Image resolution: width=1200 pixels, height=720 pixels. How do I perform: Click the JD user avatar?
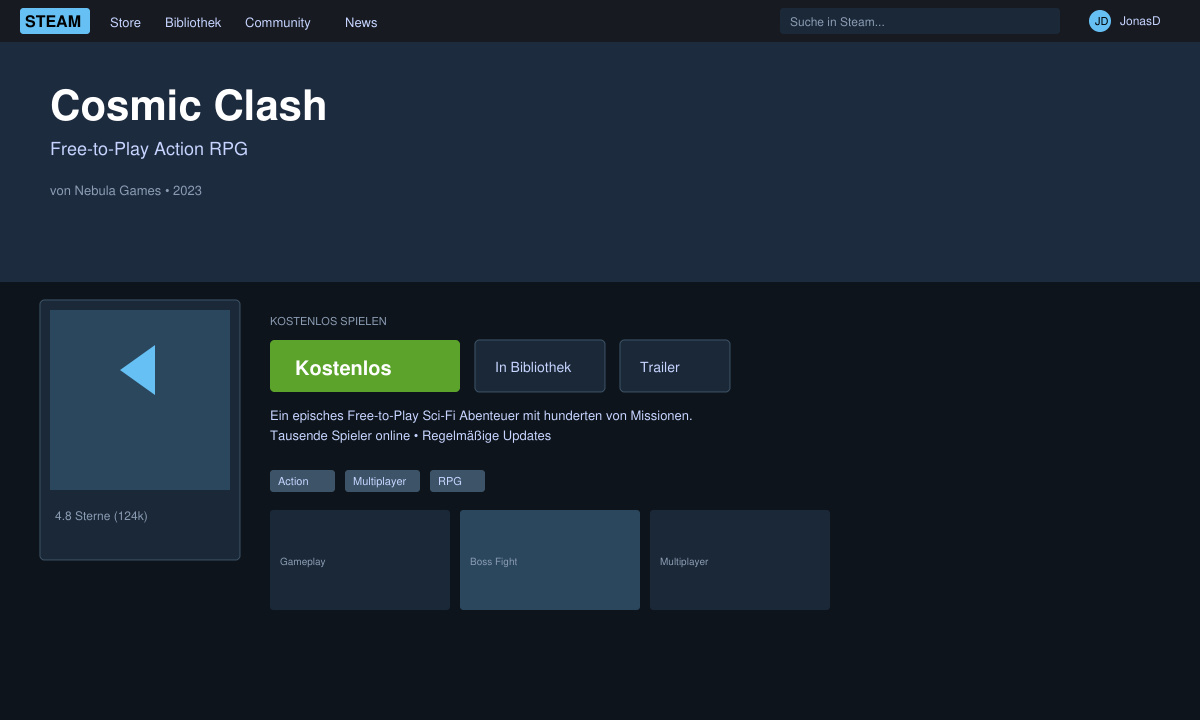point(1100,21)
